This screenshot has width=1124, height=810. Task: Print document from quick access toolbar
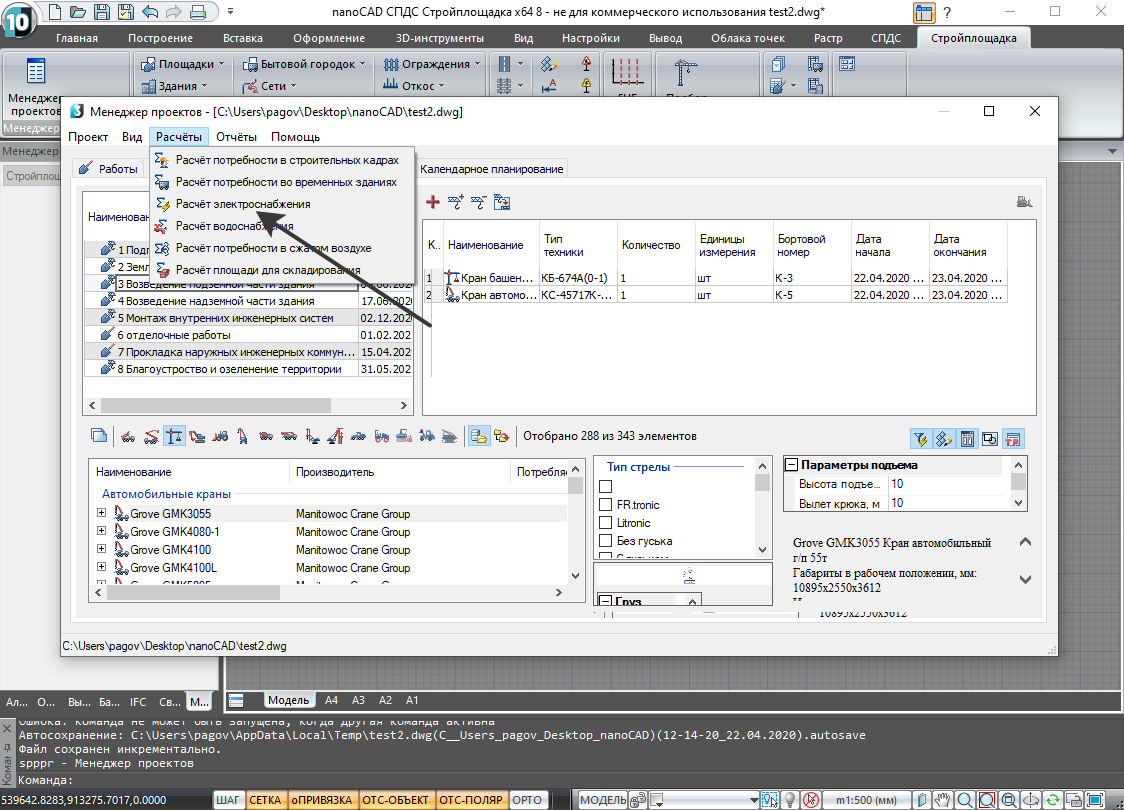click(x=199, y=12)
